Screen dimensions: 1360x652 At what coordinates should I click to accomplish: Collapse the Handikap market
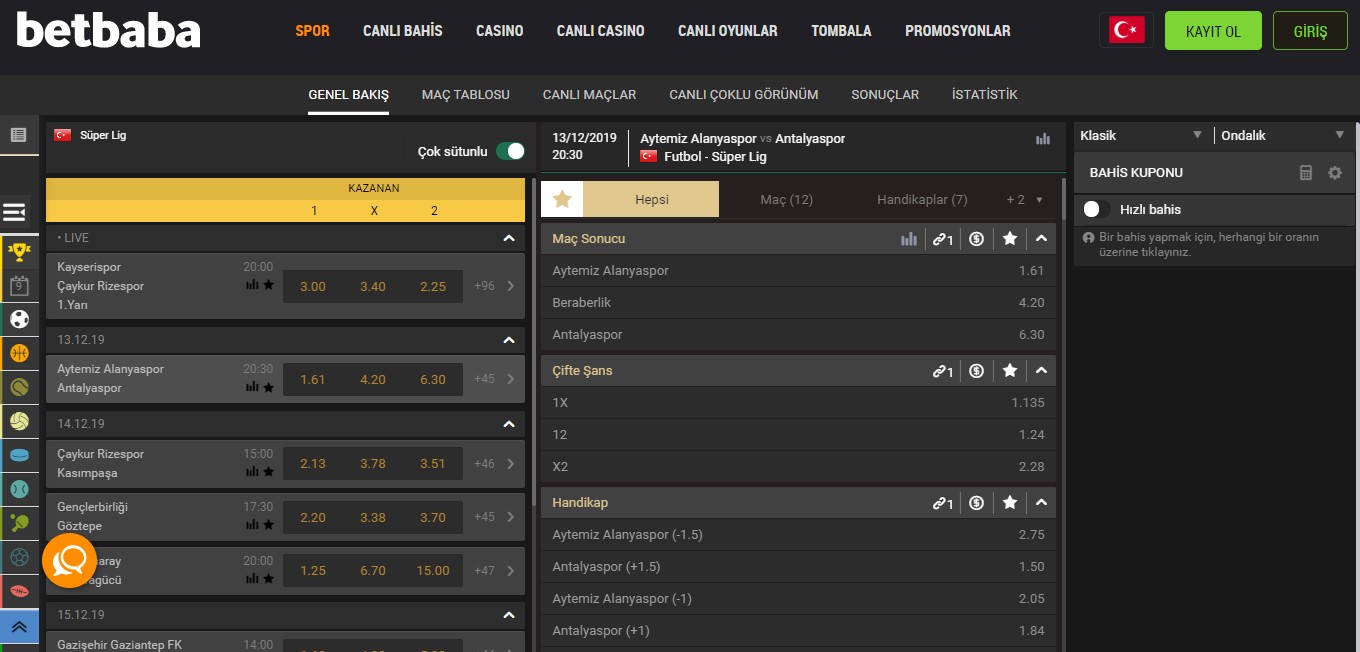[x=1041, y=503]
